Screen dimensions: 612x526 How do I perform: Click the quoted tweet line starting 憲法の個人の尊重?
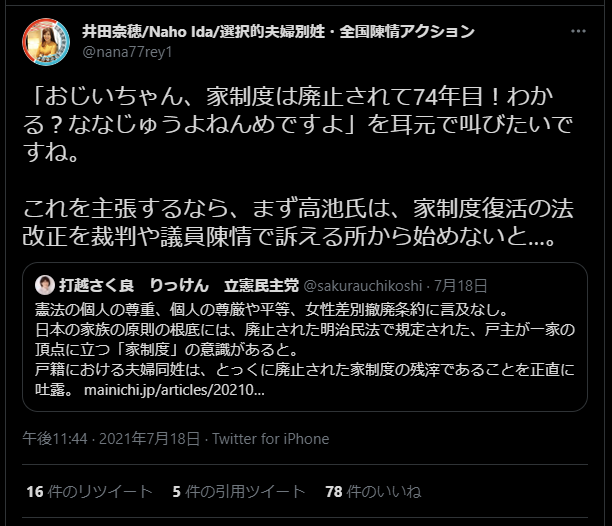(272, 309)
